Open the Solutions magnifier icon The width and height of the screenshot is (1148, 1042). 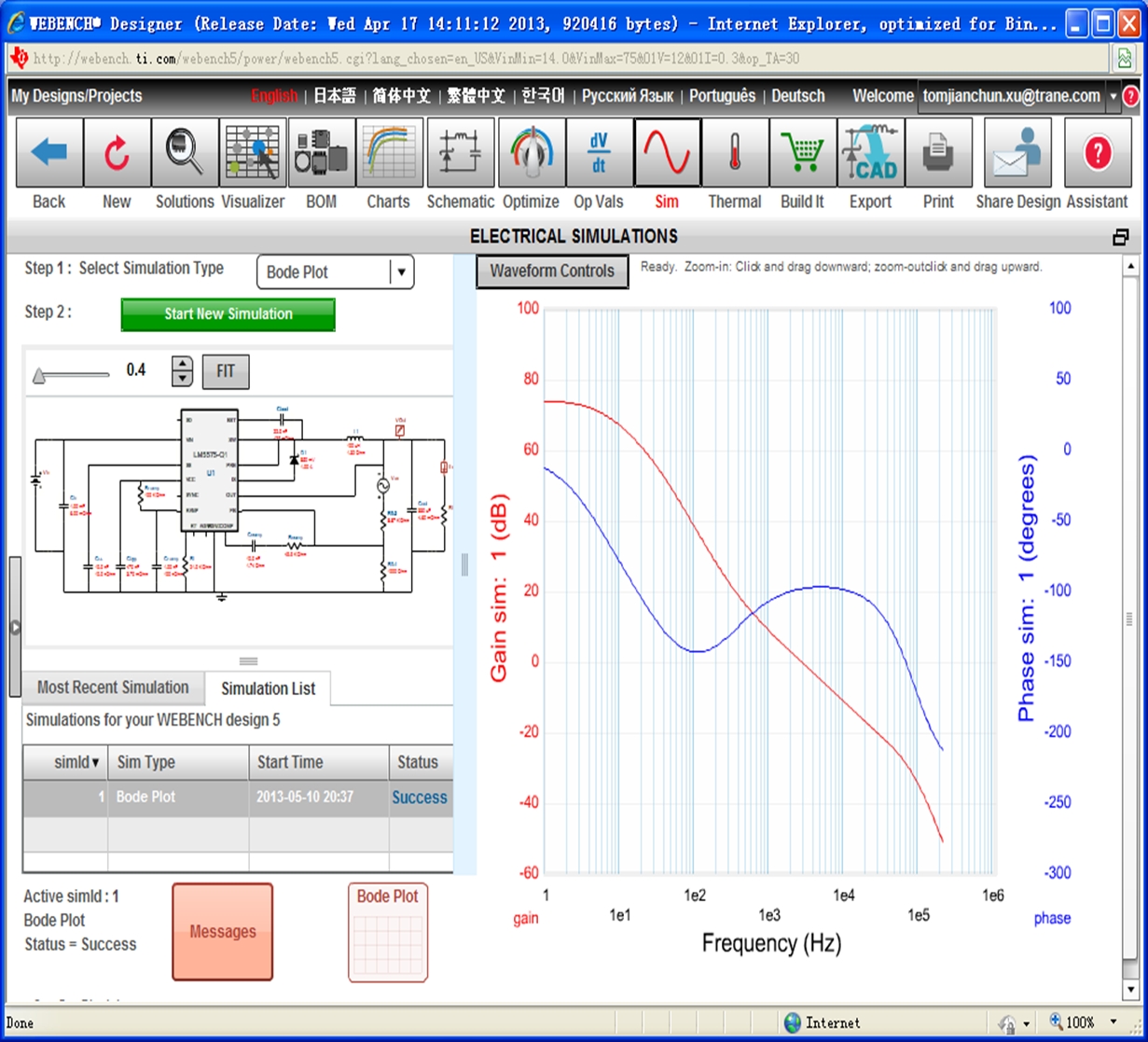(x=185, y=153)
